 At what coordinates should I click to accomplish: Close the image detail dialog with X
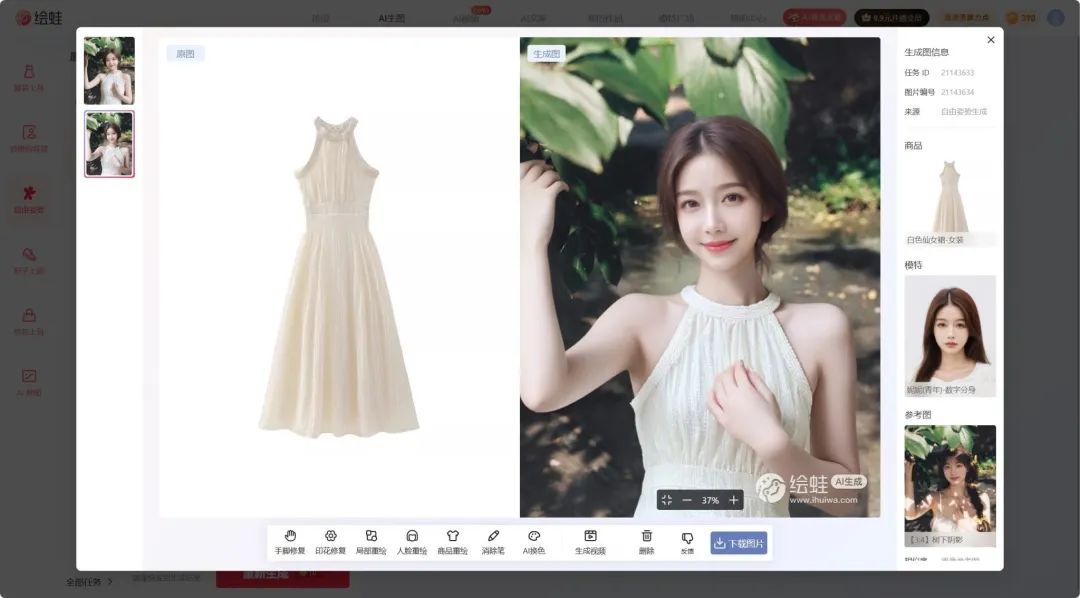[990, 40]
